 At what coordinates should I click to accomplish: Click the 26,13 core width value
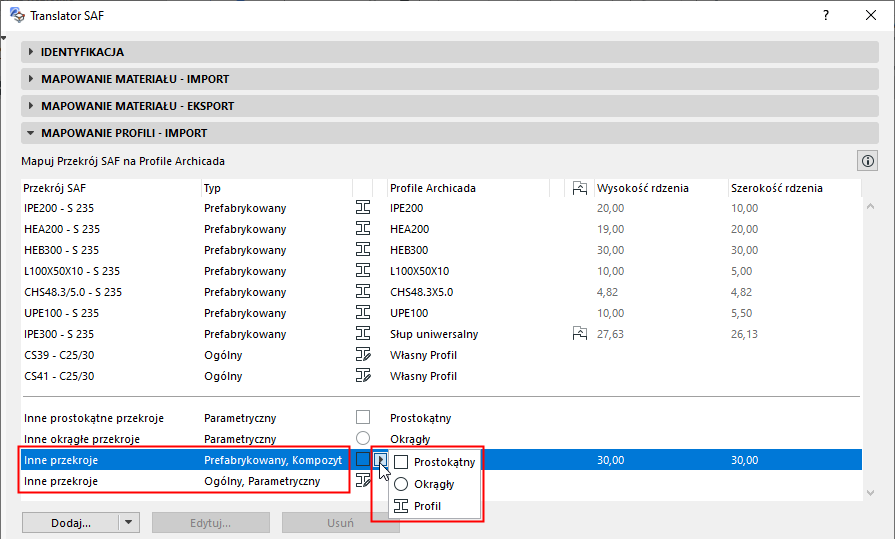click(x=744, y=334)
